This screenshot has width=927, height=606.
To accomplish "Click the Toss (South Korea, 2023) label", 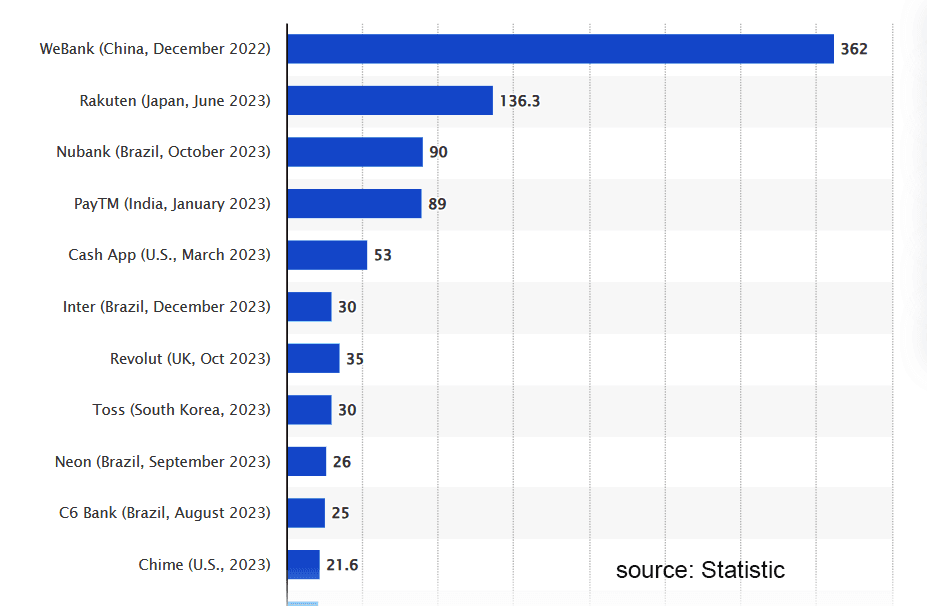I will (x=181, y=410).
